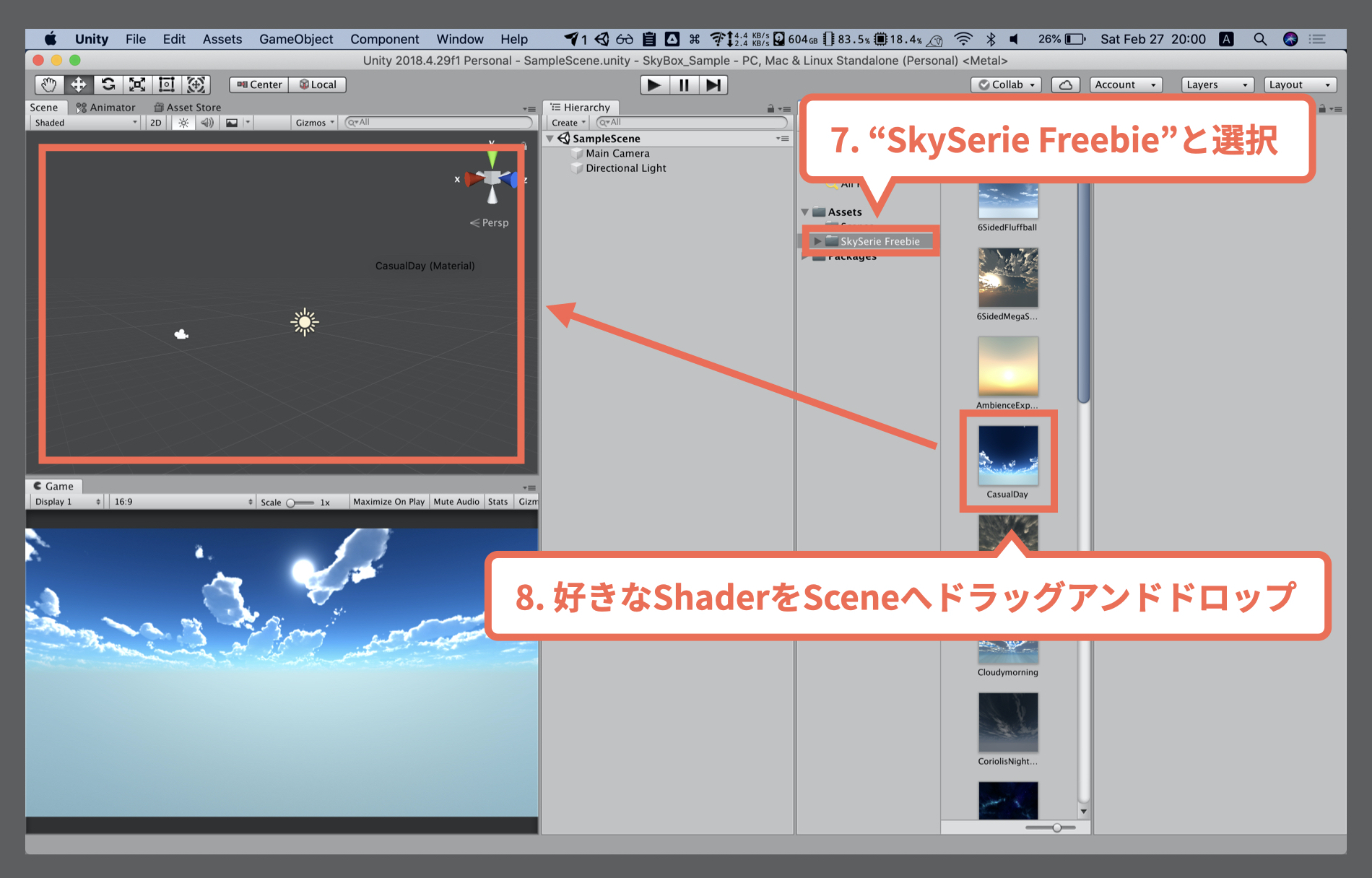This screenshot has height=878, width=1372.
Task: Open macOS Spotlight search
Action: pyautogui.click(x=1260, y=39)
